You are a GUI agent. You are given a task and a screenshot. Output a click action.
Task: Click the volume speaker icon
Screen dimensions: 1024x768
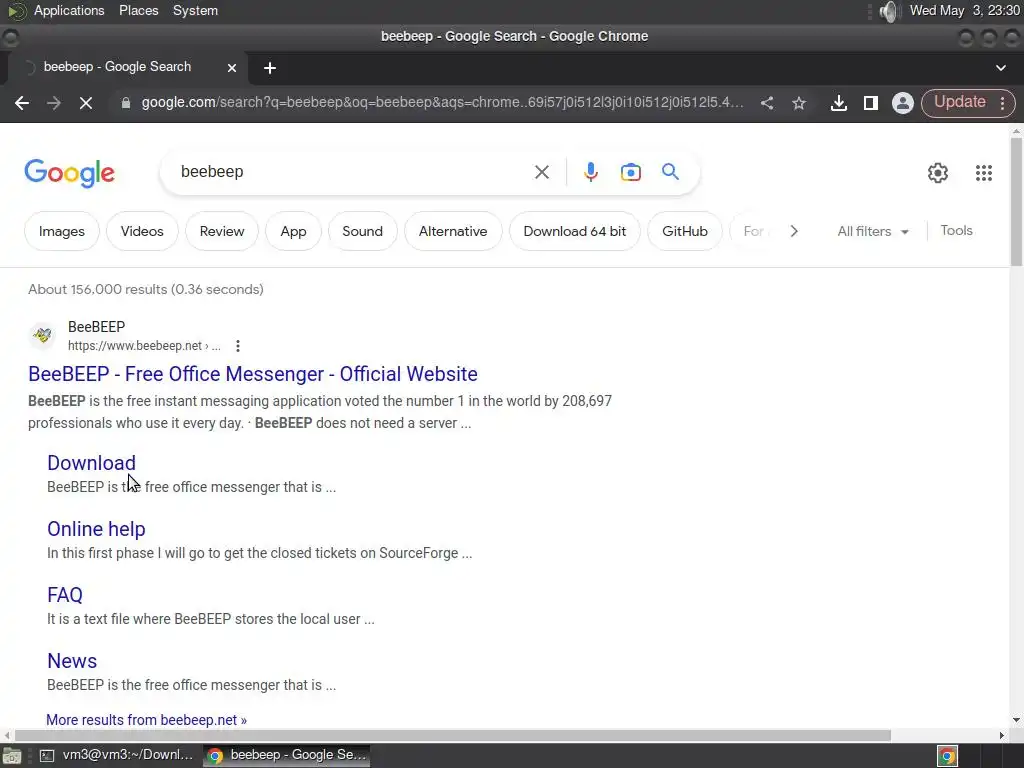point(888,11)
